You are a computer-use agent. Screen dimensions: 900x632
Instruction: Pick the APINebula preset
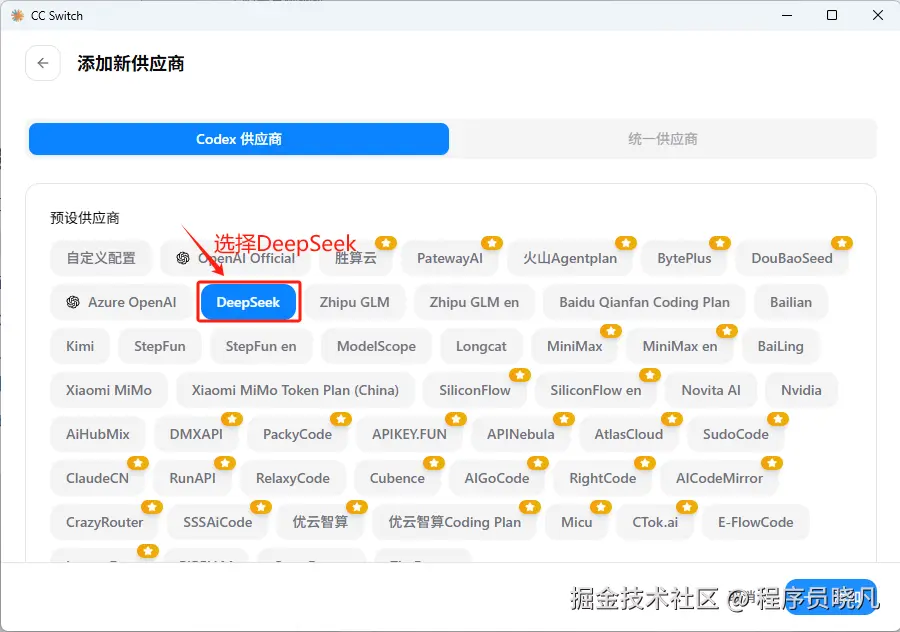tap(521, 434)
